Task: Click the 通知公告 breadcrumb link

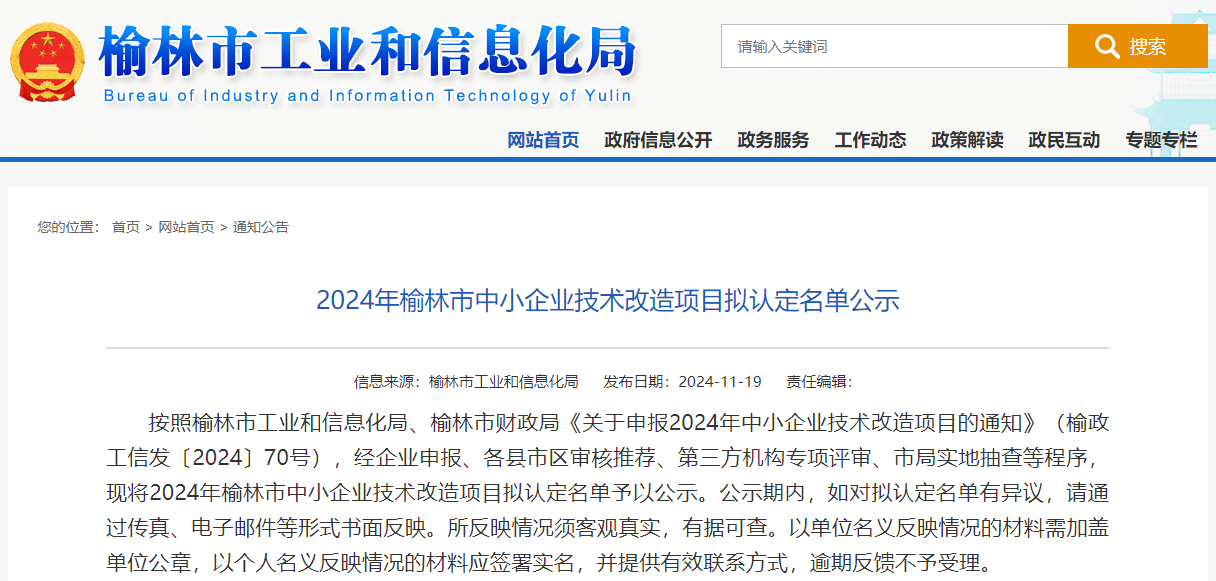Action: [261, 227]
